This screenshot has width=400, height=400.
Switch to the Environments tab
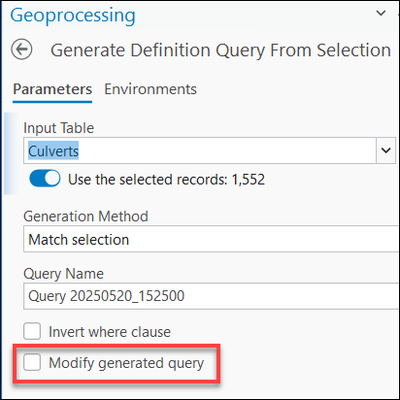point(150,89)
